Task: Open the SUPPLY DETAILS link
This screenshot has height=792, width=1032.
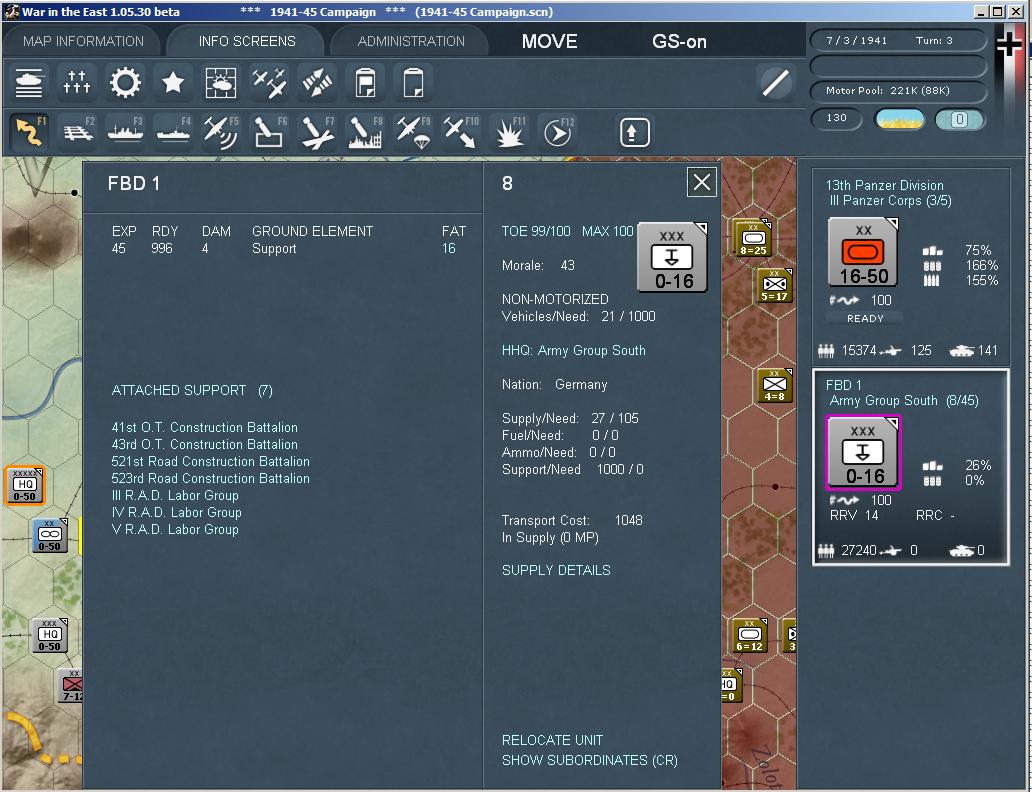Action: 556,570
